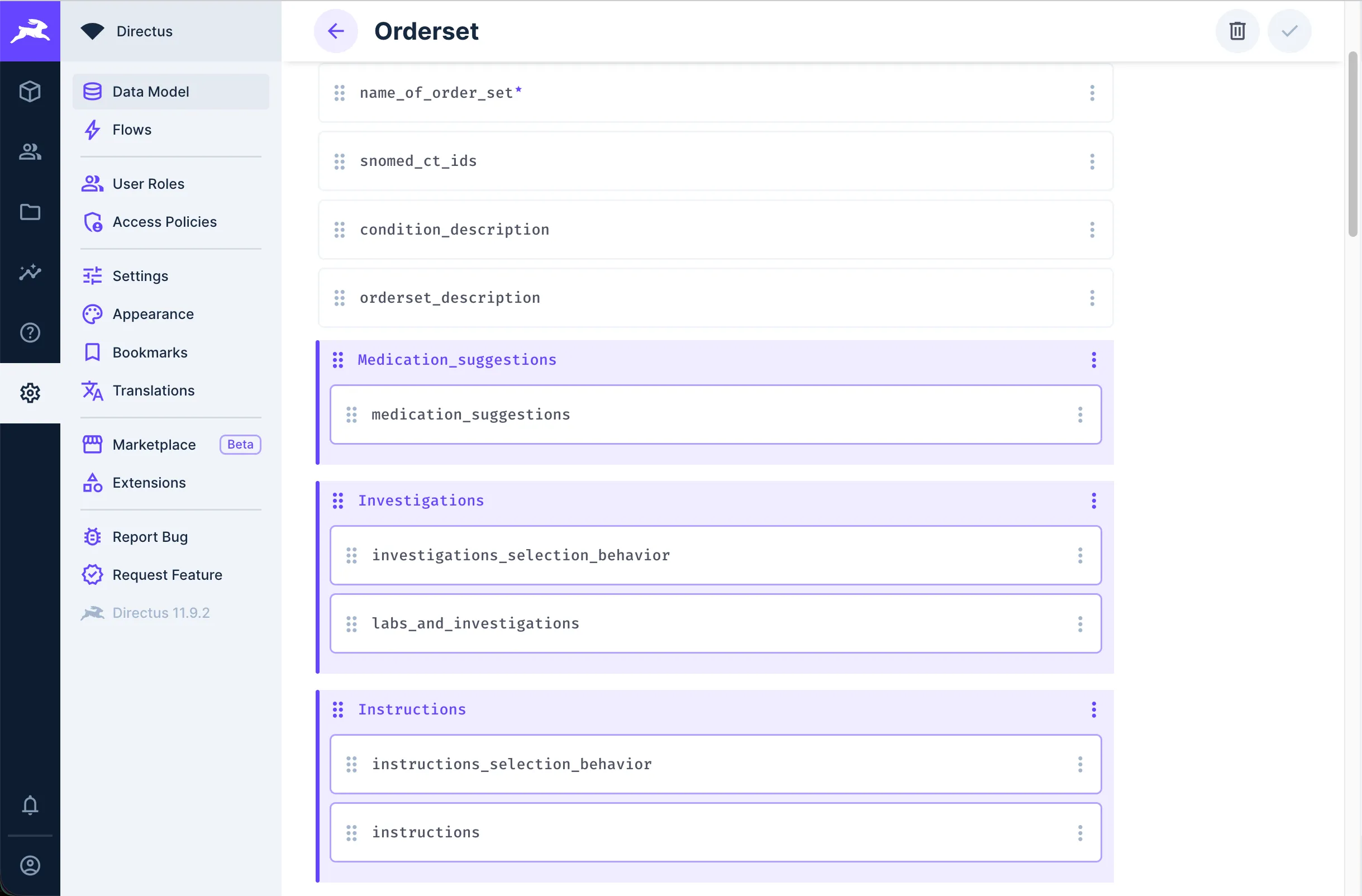Click the user avatar at bottom left
The height and width of the screenshot is (896, 1362).
point(30,865)
